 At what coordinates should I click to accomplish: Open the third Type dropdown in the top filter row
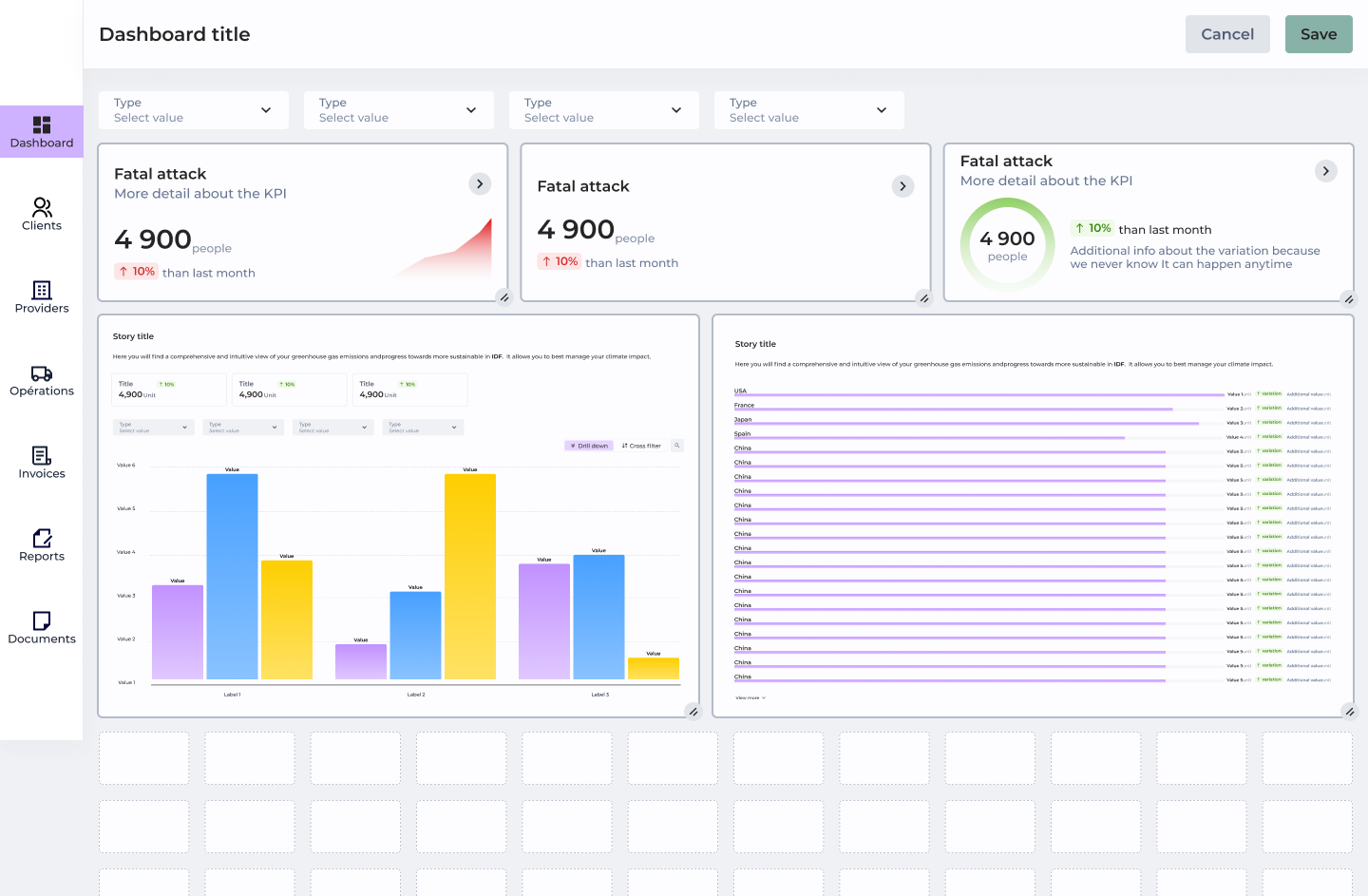coord(604,110)
